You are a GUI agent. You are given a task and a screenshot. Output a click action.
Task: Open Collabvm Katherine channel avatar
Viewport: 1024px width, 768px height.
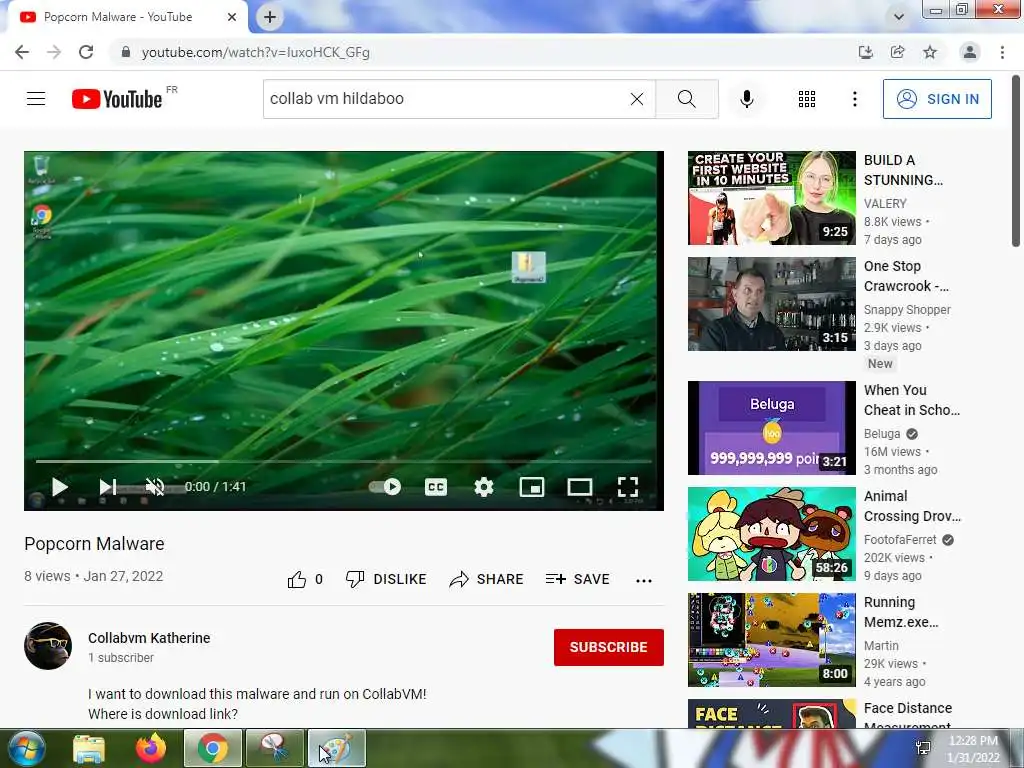48,646
